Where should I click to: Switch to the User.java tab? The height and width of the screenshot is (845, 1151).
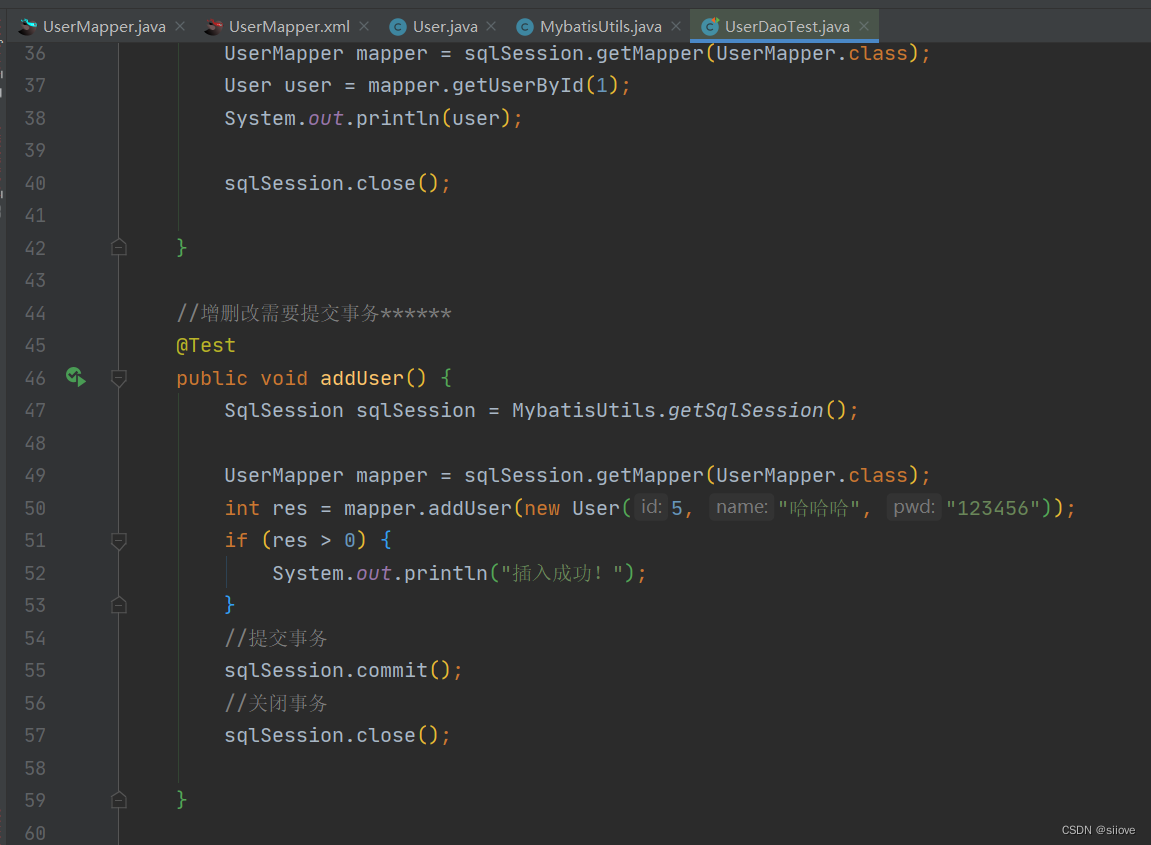[445, 26]
